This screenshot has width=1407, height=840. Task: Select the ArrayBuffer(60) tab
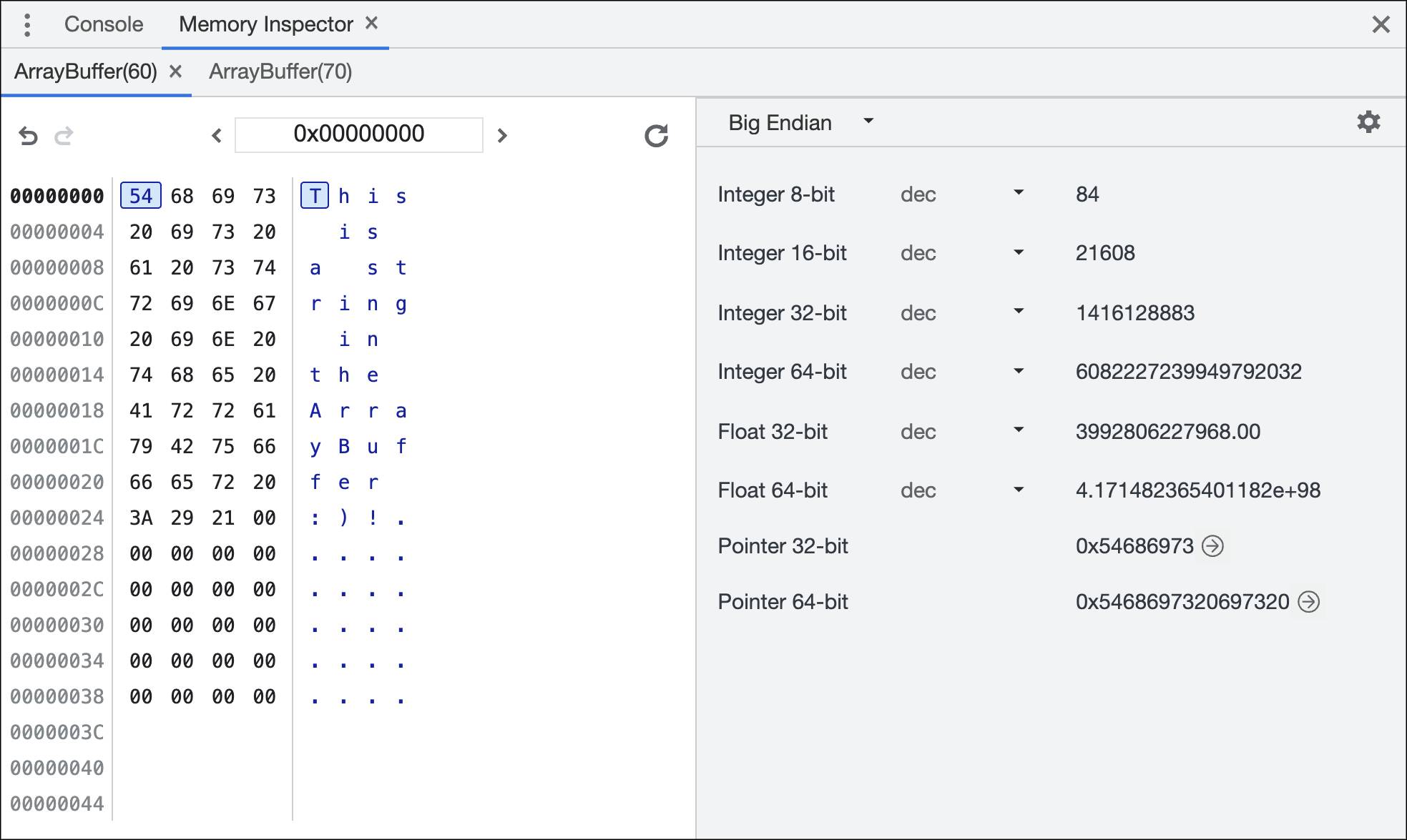tap(75, 71)
